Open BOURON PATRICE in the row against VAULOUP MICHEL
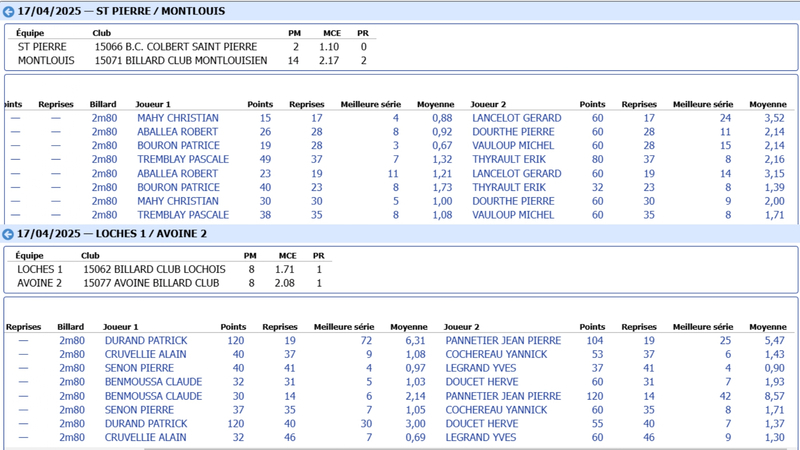This screenshot has height=450, width=800. 178,145
